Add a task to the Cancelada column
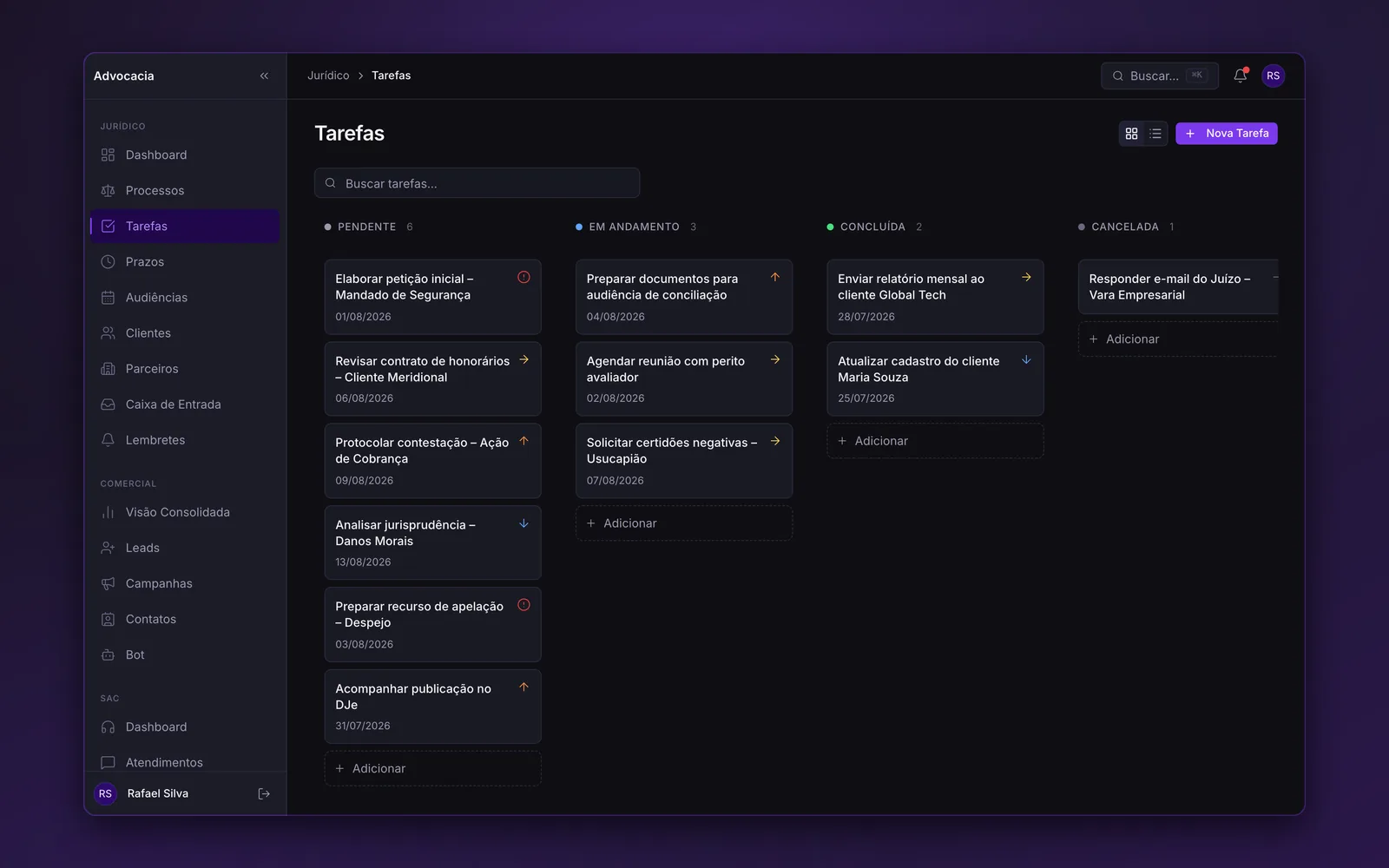 pos(1178,339)
